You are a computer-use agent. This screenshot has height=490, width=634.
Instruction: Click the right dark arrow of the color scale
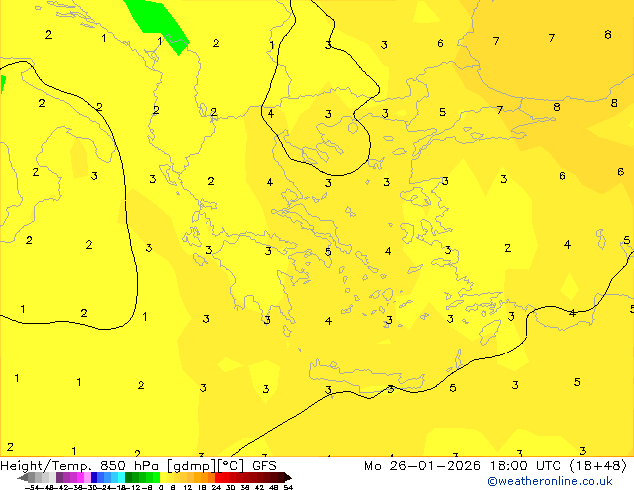(287, 477)
